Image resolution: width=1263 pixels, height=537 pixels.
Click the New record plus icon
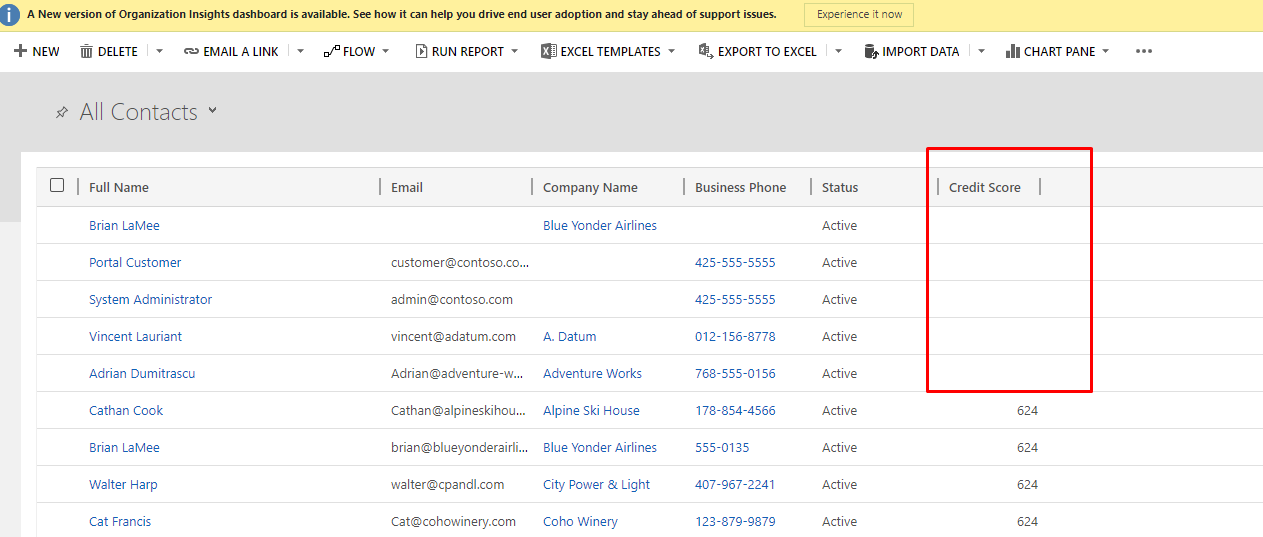pyautogui.click(x=20, y=51)
